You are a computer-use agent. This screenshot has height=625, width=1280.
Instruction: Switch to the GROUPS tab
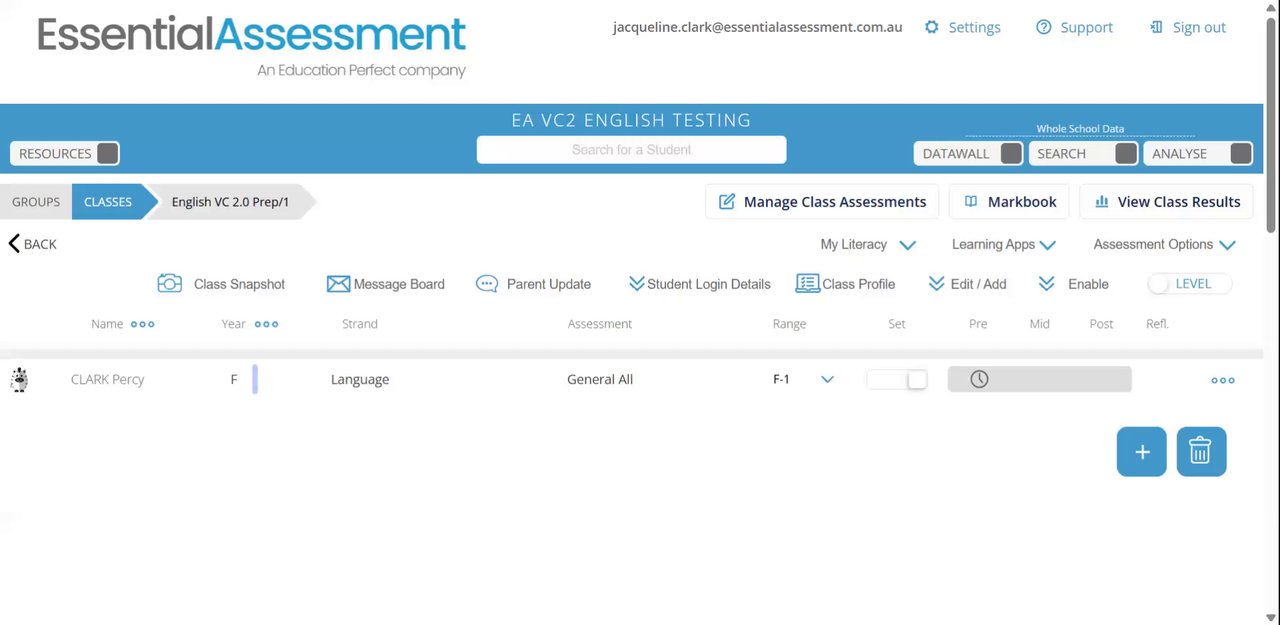(36, 202)
